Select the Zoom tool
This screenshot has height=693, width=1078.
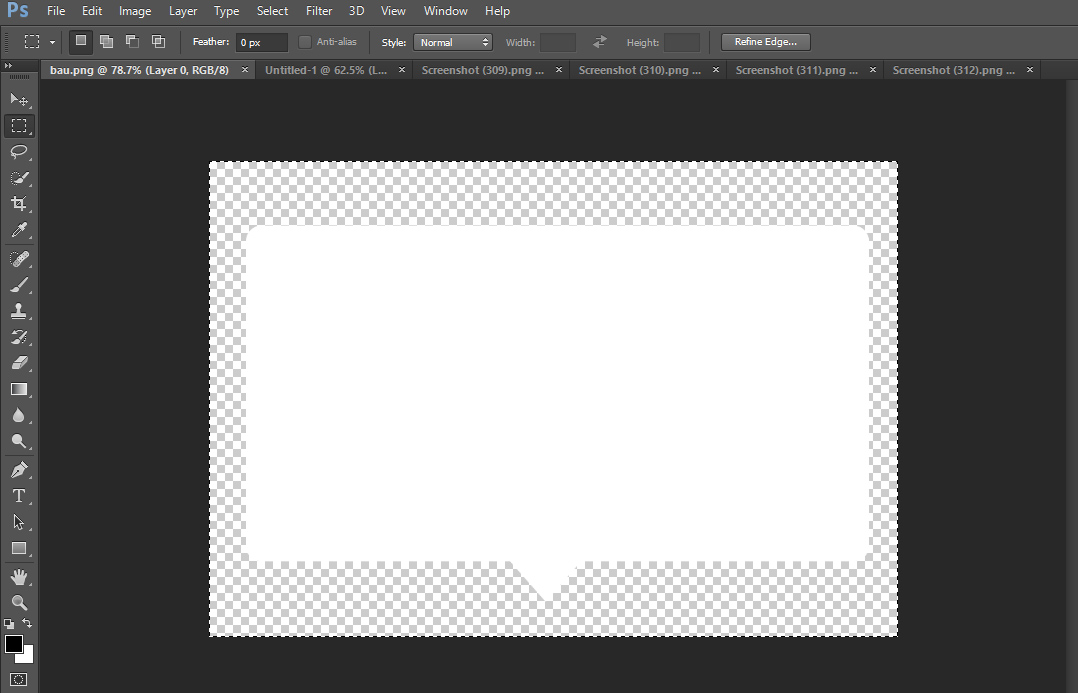click(19, 603)
